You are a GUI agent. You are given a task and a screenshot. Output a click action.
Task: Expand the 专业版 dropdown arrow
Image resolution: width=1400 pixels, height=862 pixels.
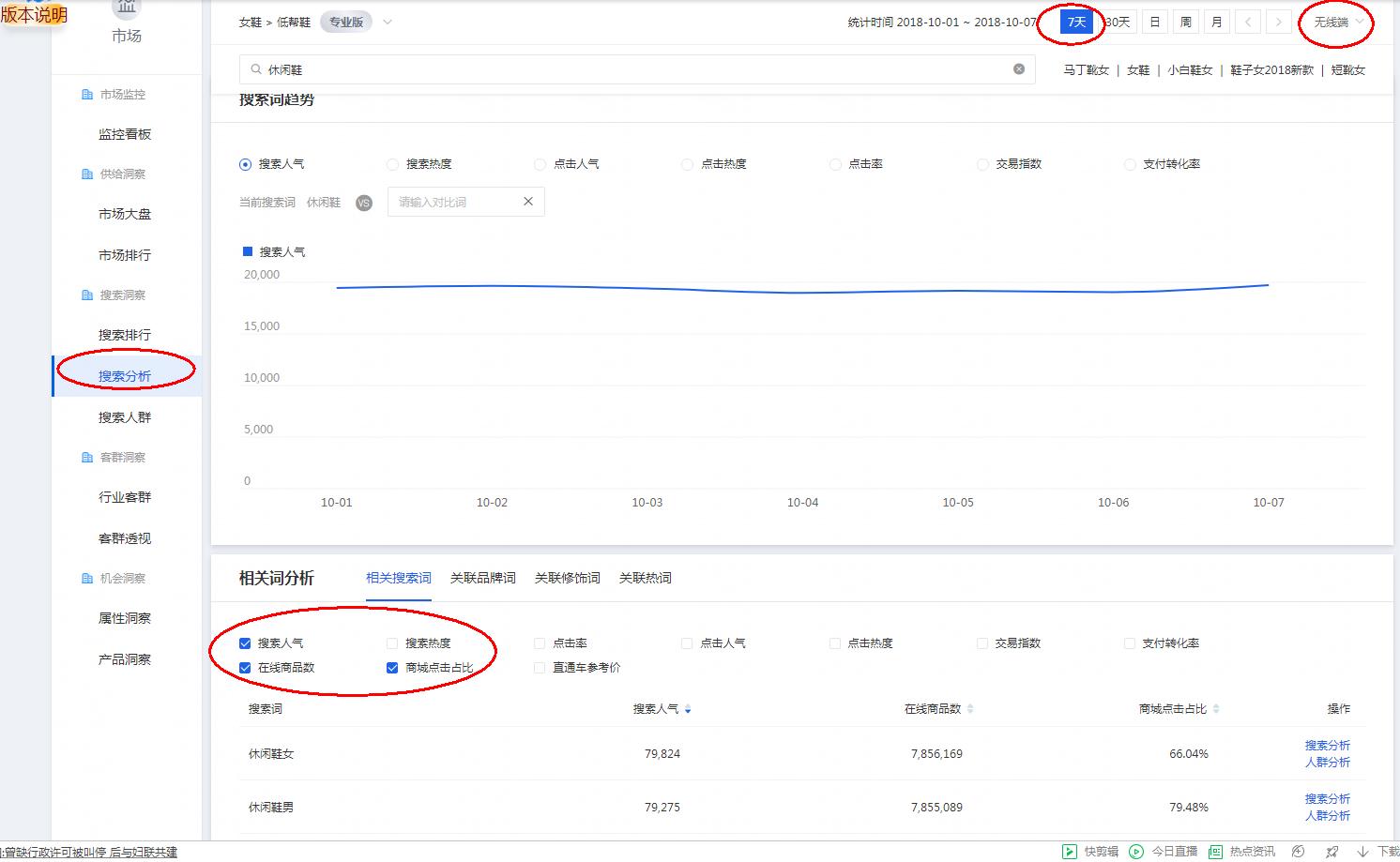(x=387, y=21)
